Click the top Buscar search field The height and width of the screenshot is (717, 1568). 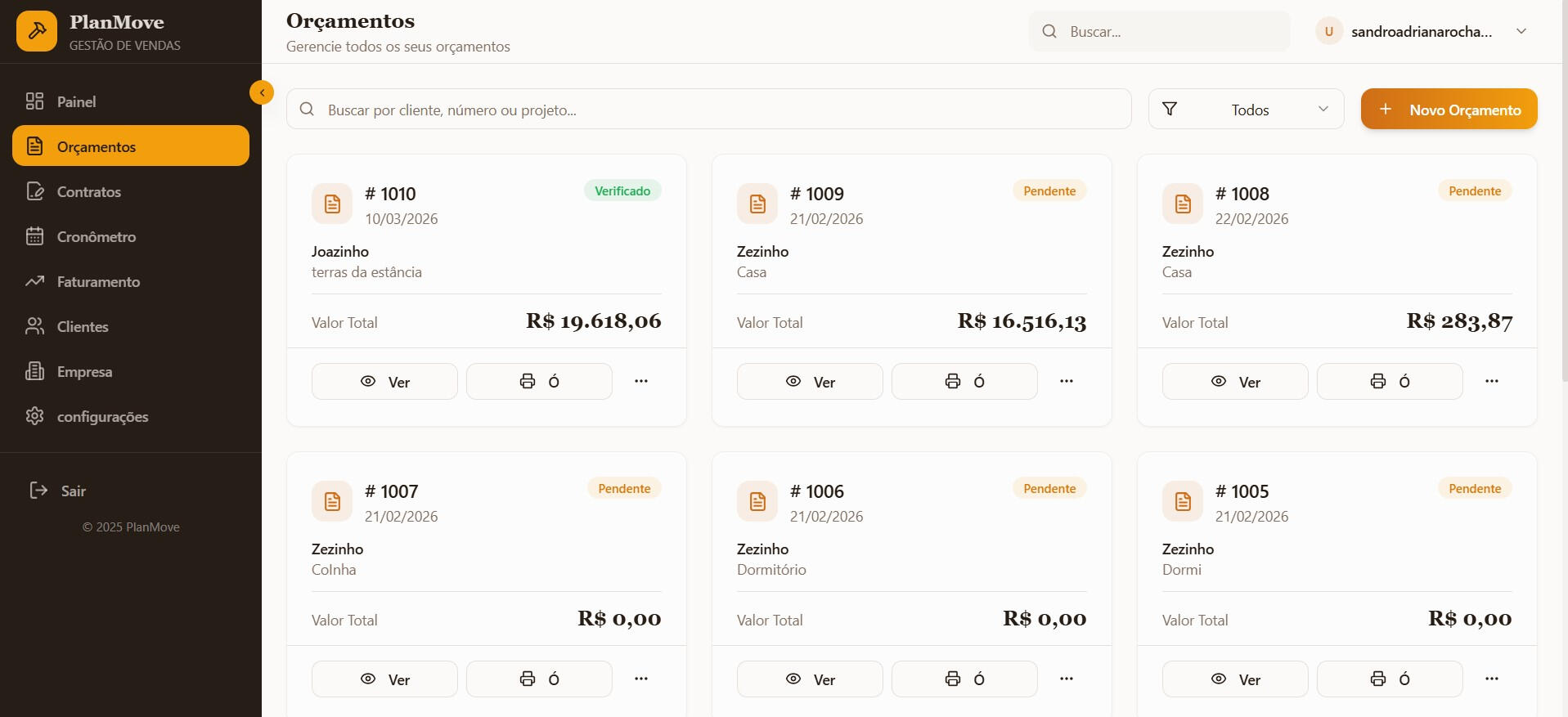point(1170,32)
